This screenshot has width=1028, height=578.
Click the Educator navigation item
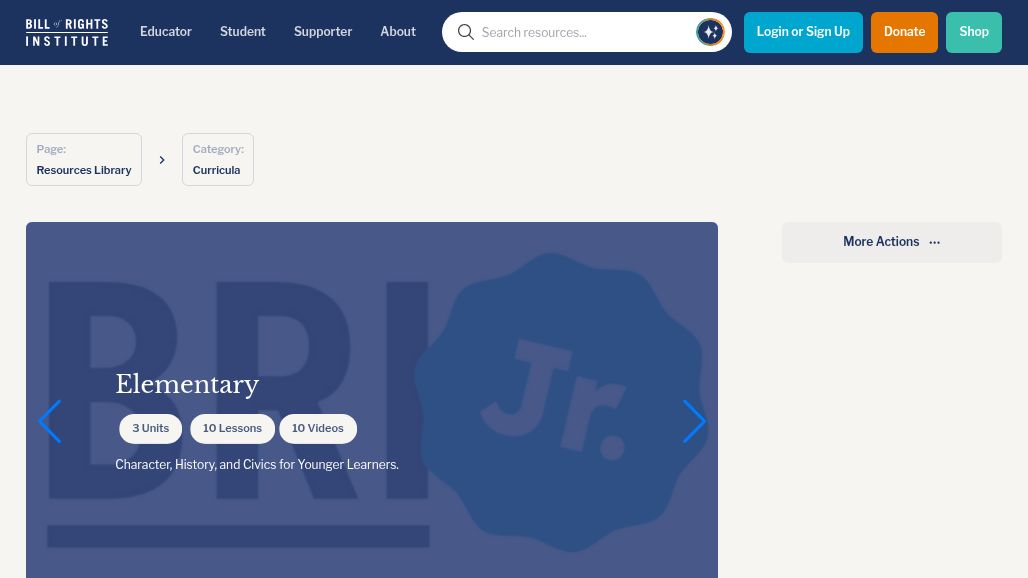click(165, 31)
